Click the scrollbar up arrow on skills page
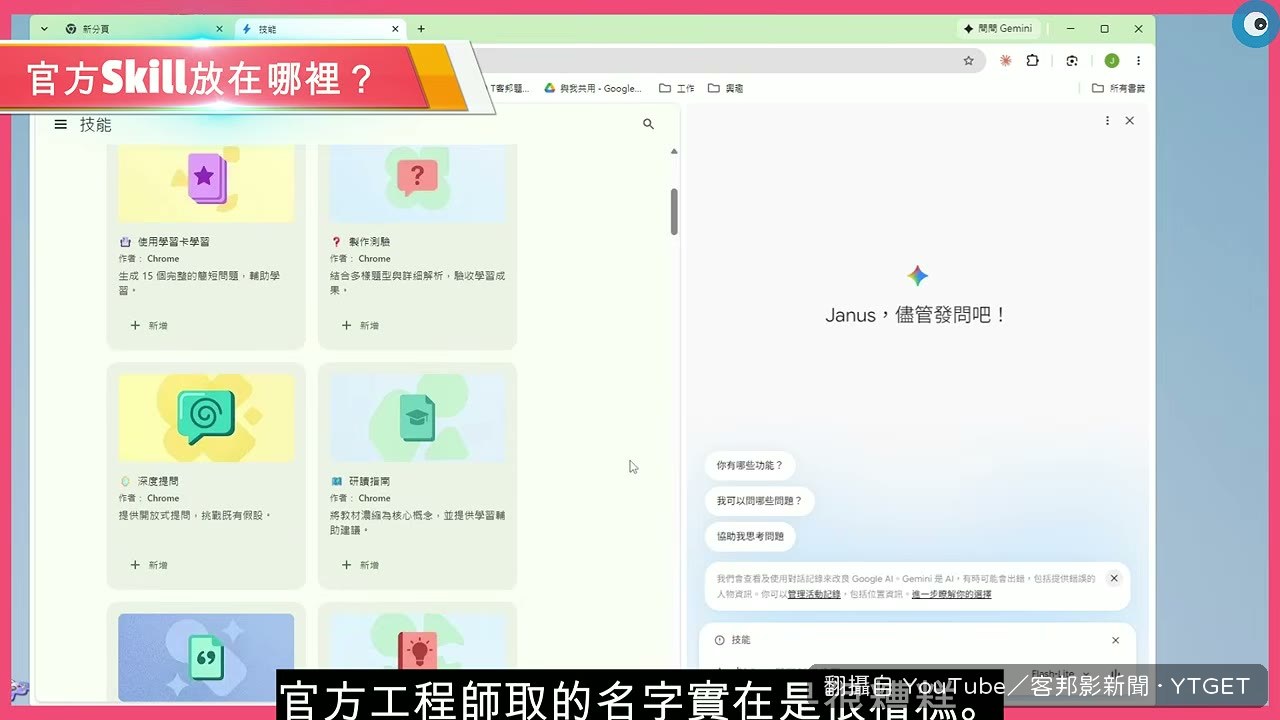 click(x=674, y=151)
